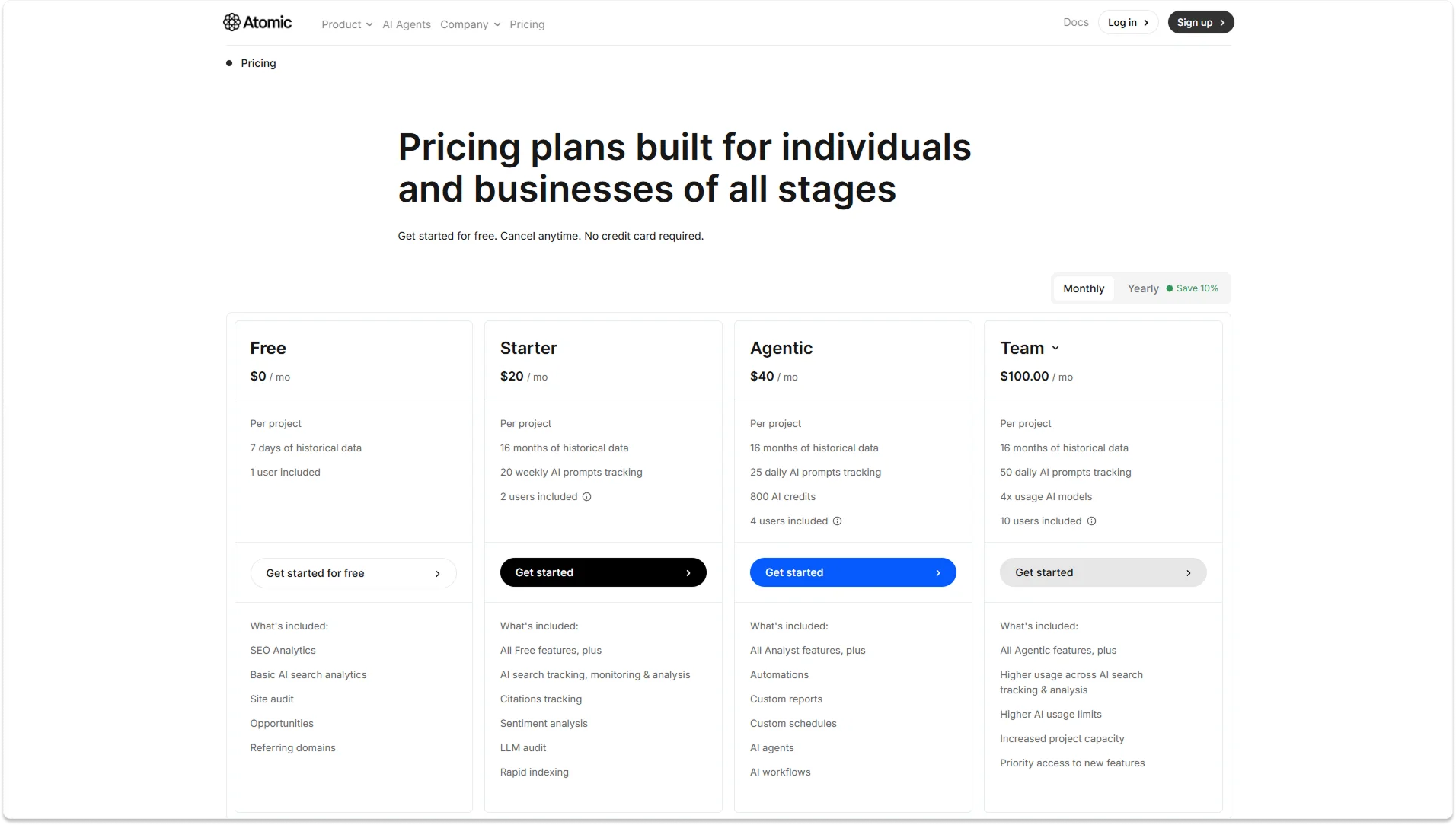Click the chevron inside the Log in button
This screenshot has width=1456, height=825.
click(x=1145, y=22)
